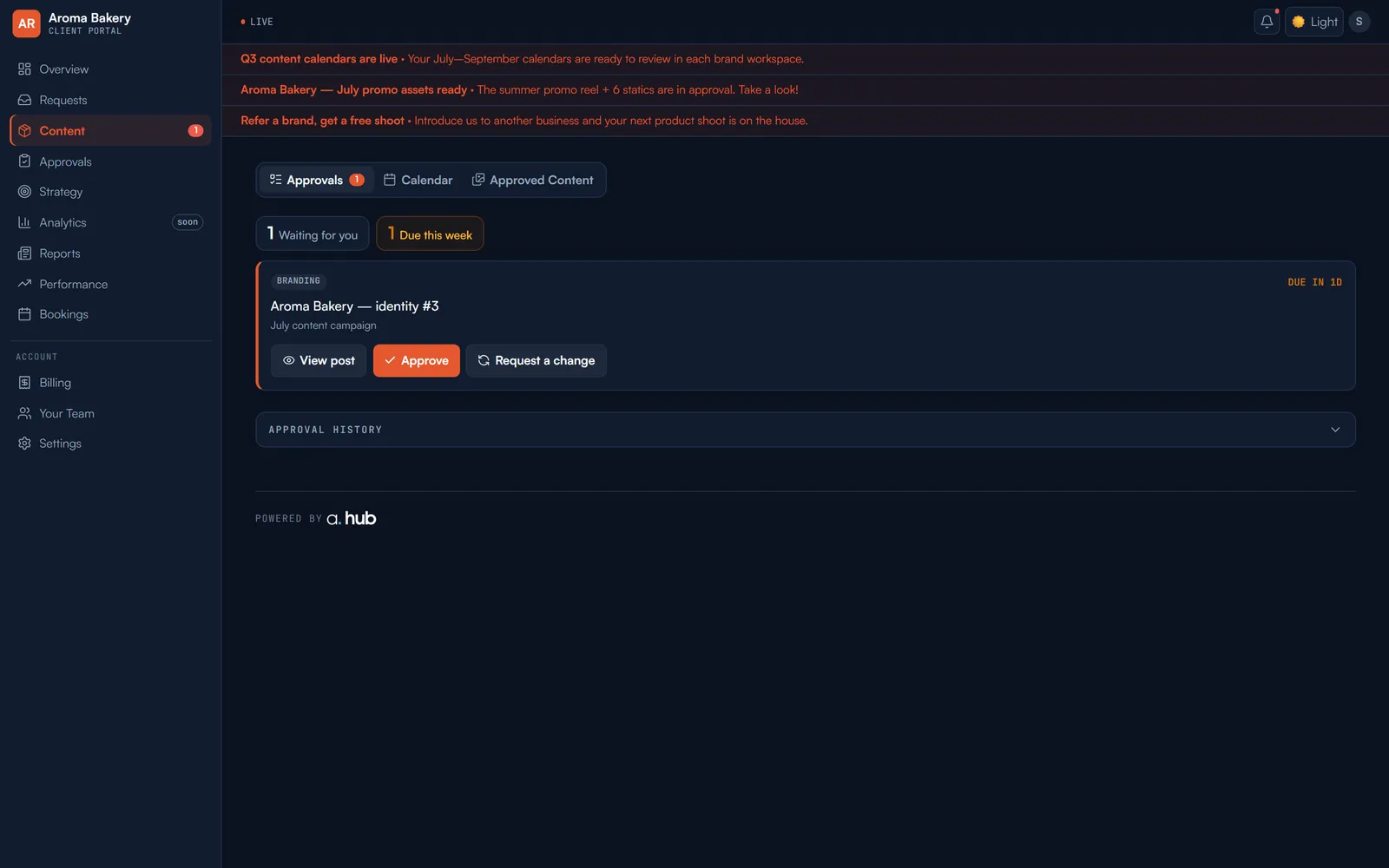Click the LIVE status indicator
The height and width of the screenshot is (868, 1389).
pyautogui.click(x=257, y=22)
